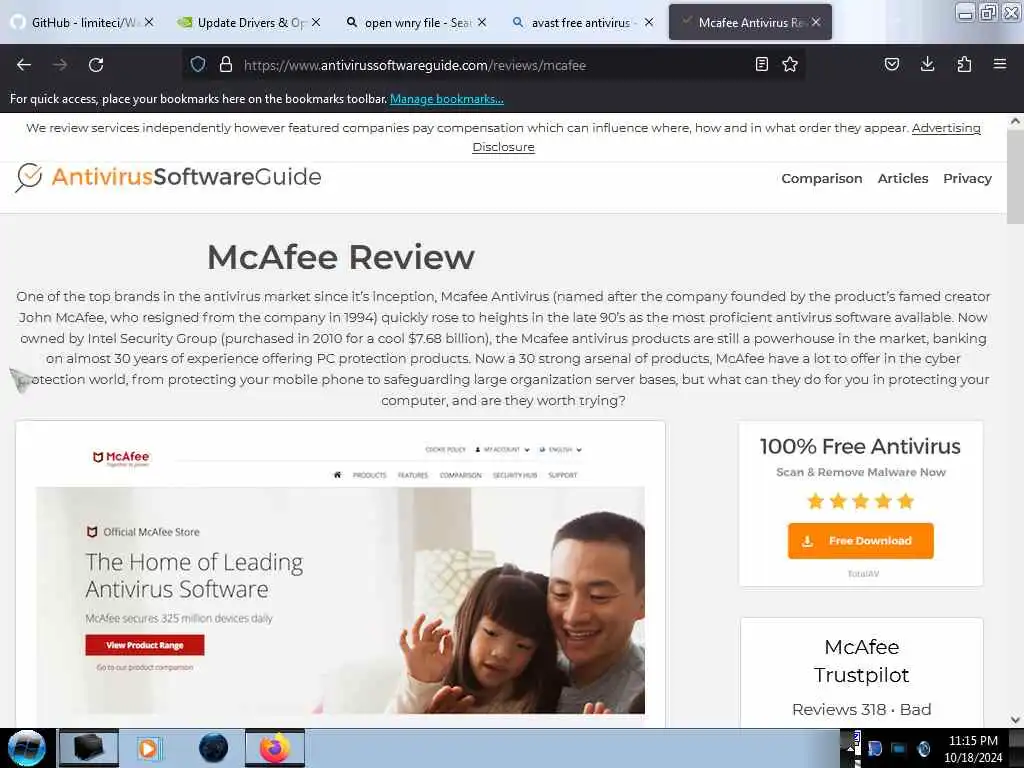Click the page scrollbar up arrow
This screenshot has height=768, width=1024.
coord(1015,121)
